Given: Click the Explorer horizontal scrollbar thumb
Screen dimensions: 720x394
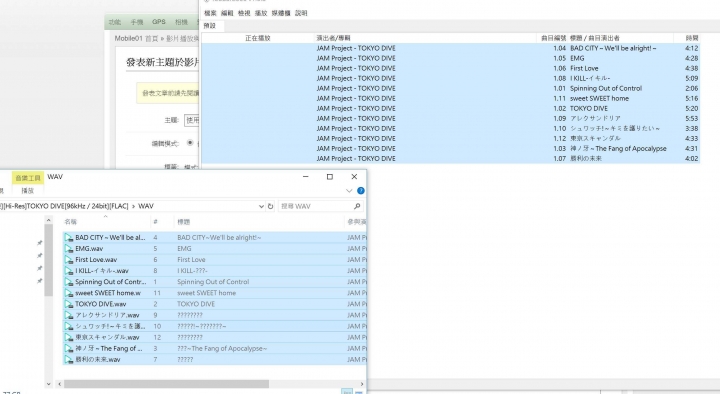Looking at the screenshot, I should [166, 383].
